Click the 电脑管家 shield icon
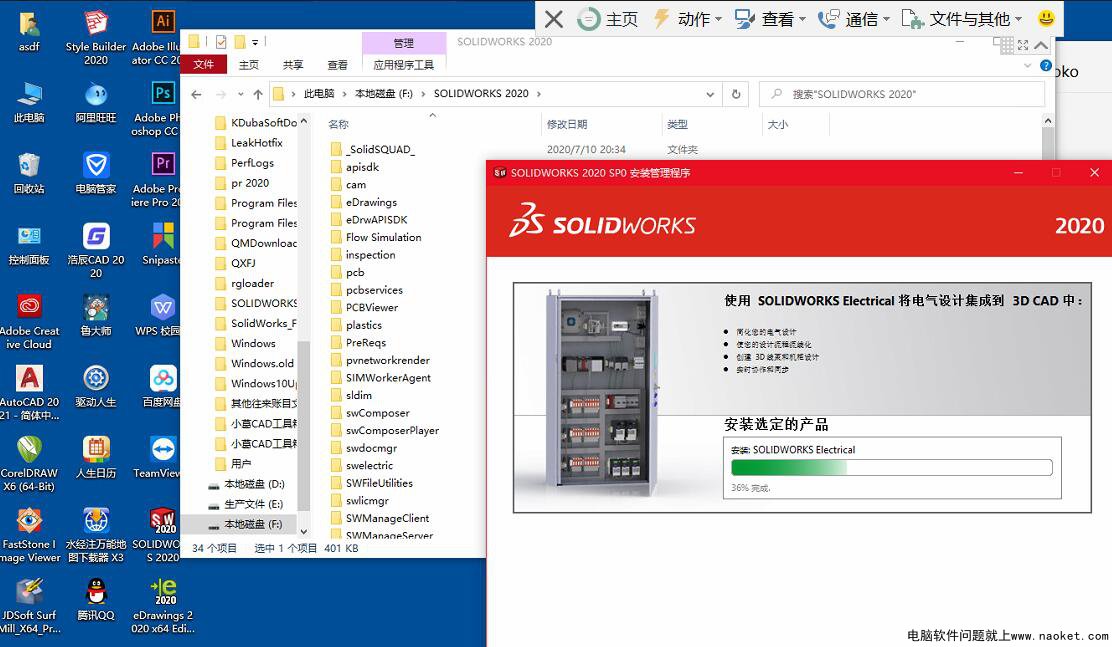1112x647 pixels. point(96,173)
